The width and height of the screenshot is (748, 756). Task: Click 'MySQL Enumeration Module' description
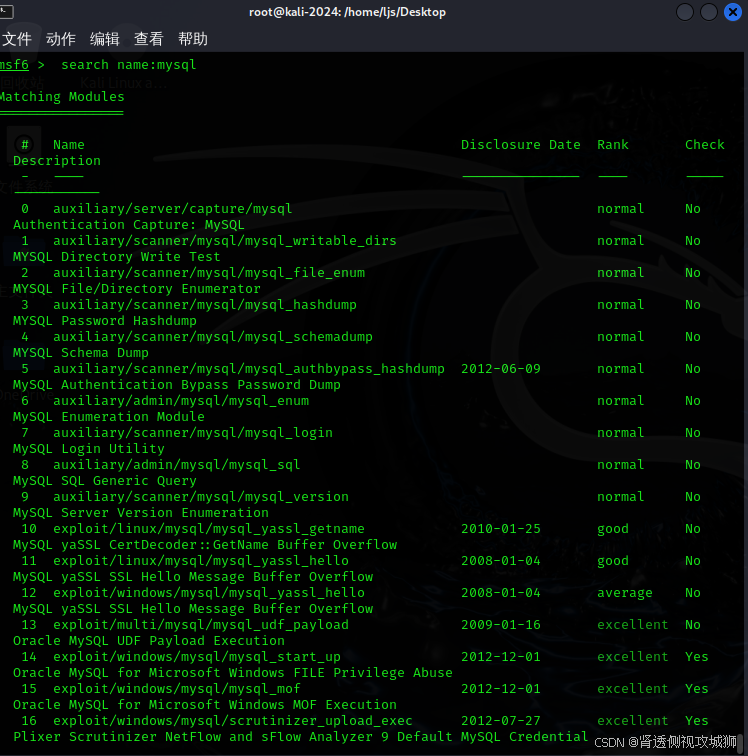(x=109, y=417)
